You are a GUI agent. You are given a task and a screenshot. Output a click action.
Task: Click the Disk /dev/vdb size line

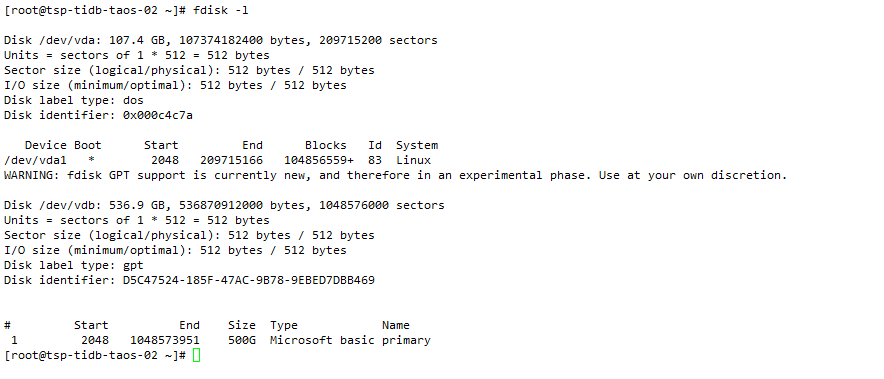pos(224,205)
